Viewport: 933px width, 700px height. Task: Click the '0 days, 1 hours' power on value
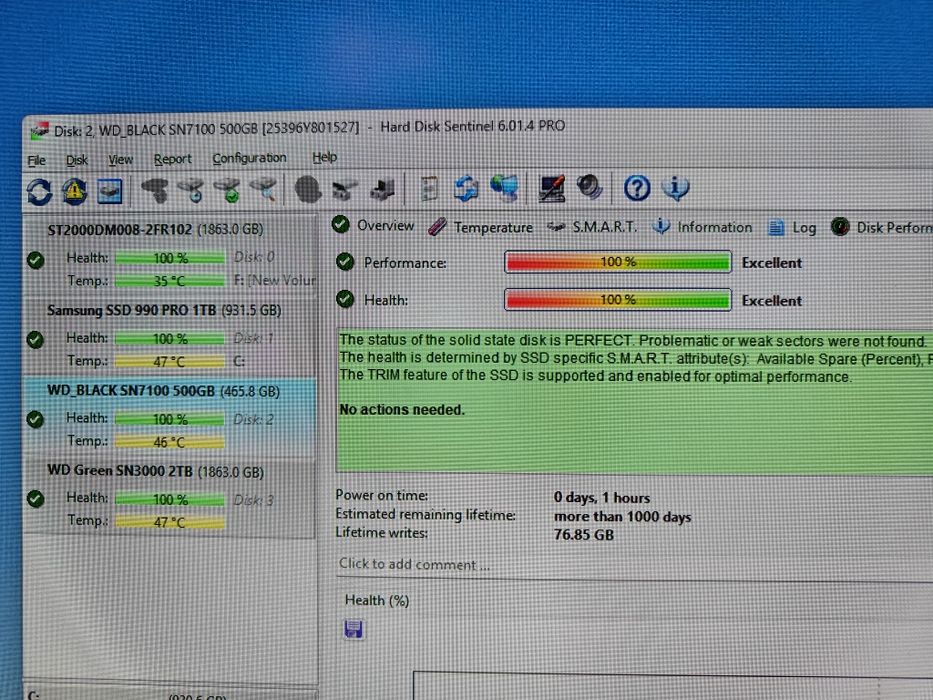602,498
